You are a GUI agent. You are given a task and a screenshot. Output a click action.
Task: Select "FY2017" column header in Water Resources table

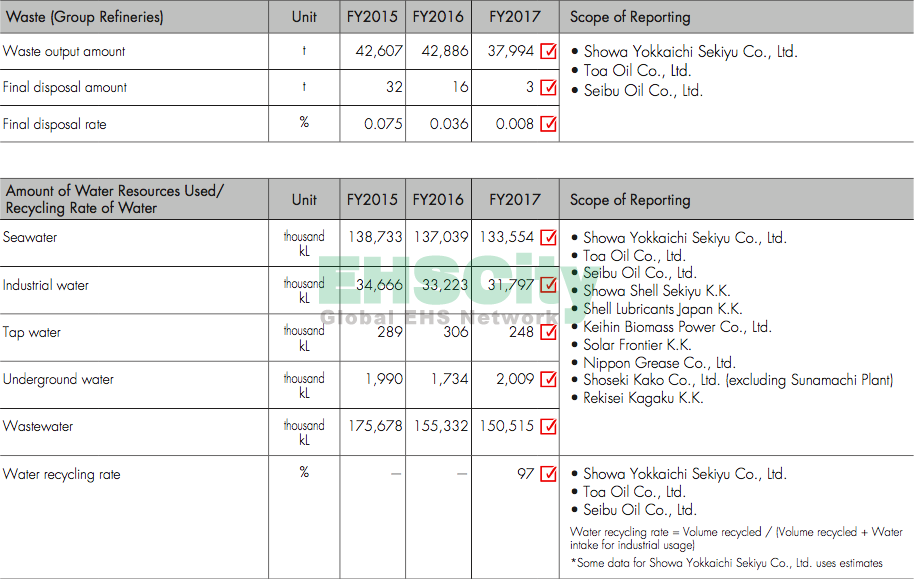[x=515, y=200]
